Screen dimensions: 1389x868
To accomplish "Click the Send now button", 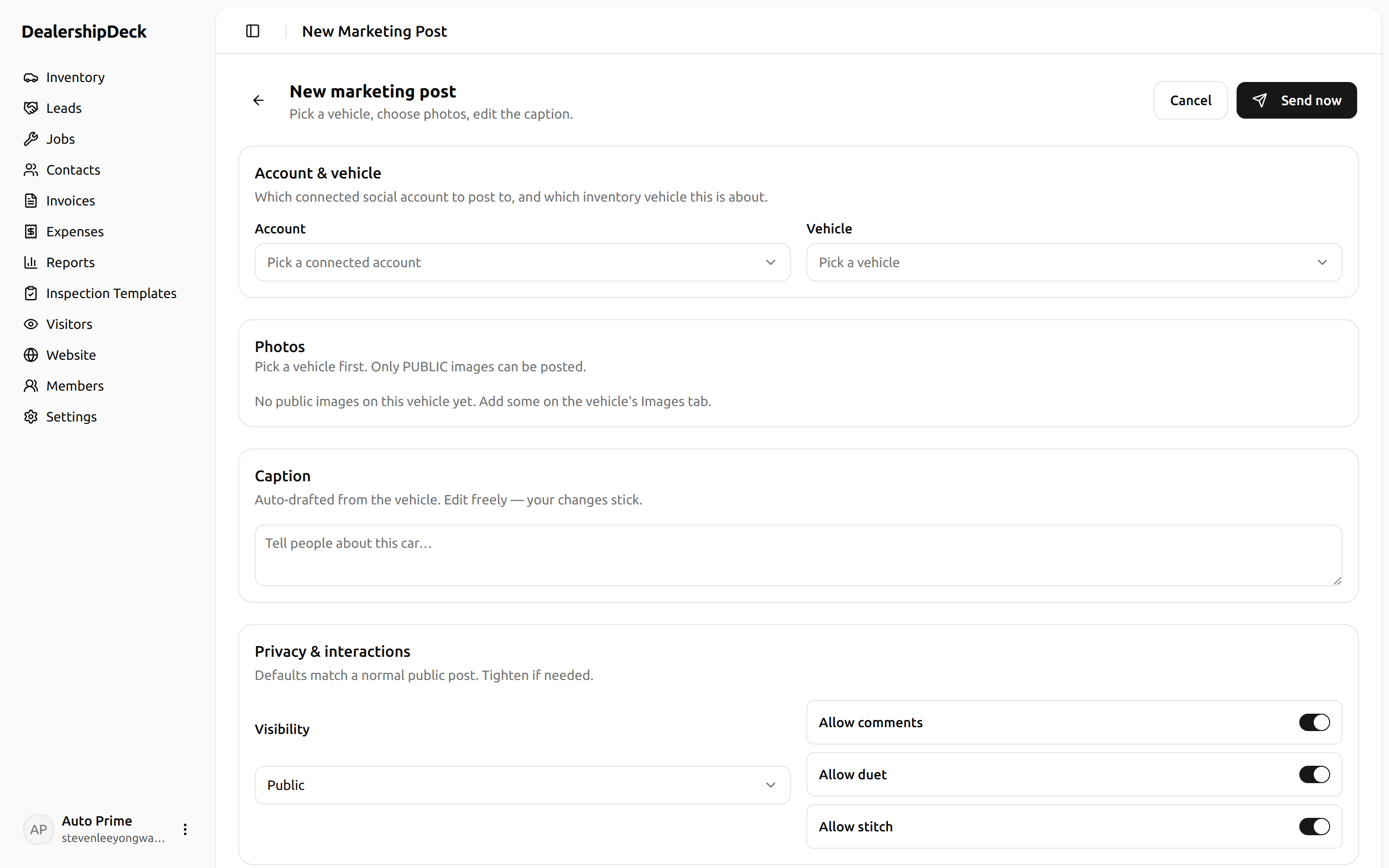I will click(1296, 100).
